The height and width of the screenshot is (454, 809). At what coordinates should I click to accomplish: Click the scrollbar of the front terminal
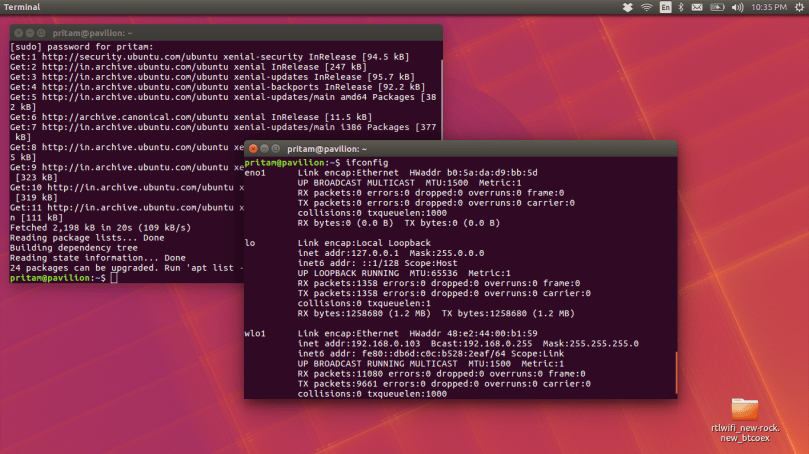coord(675,372)
